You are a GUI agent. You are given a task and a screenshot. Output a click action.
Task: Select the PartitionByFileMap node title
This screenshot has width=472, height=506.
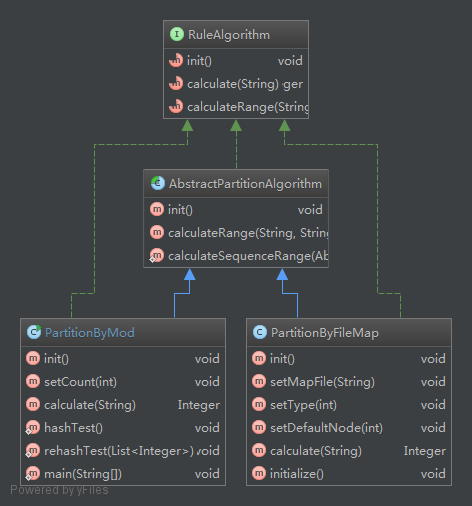(x=325, y=333)
